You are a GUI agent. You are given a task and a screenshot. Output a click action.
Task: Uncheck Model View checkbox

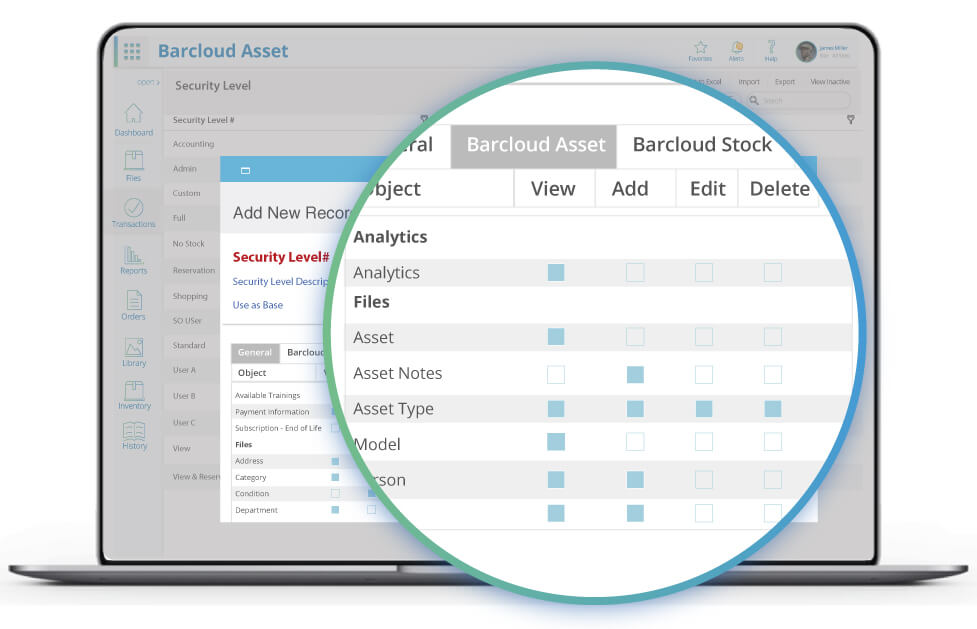(x=556, y=442)
